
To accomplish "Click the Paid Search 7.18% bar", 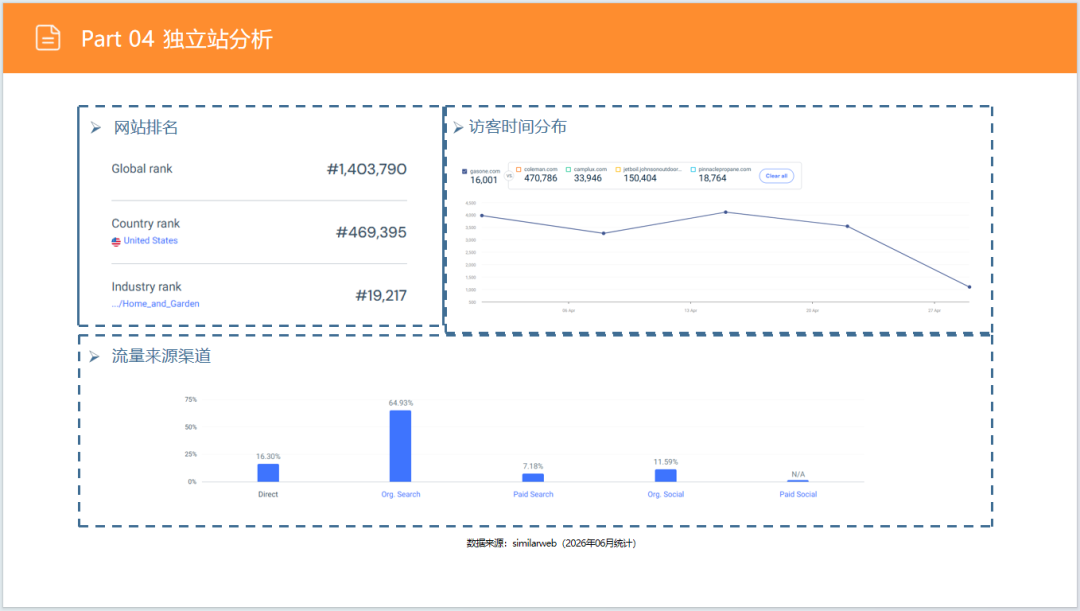I will (533, 477).
